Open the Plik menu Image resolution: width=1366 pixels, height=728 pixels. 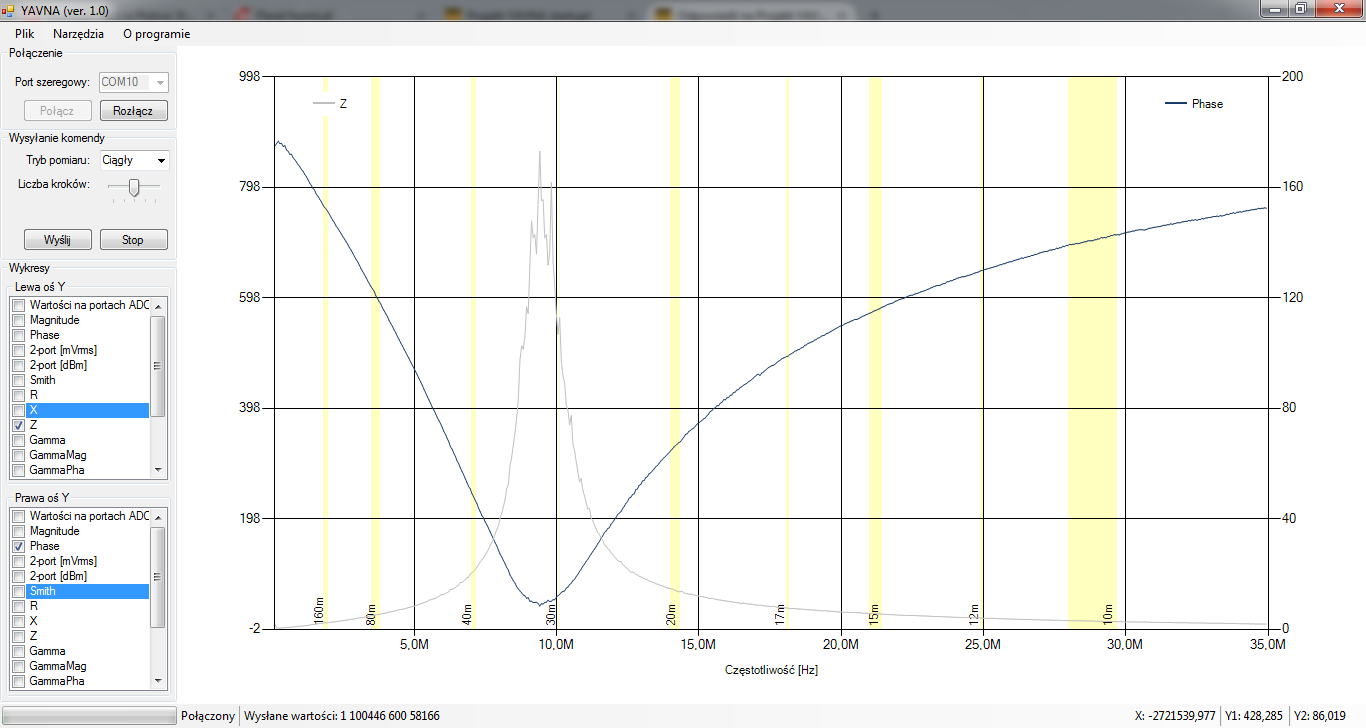[25, 34]
